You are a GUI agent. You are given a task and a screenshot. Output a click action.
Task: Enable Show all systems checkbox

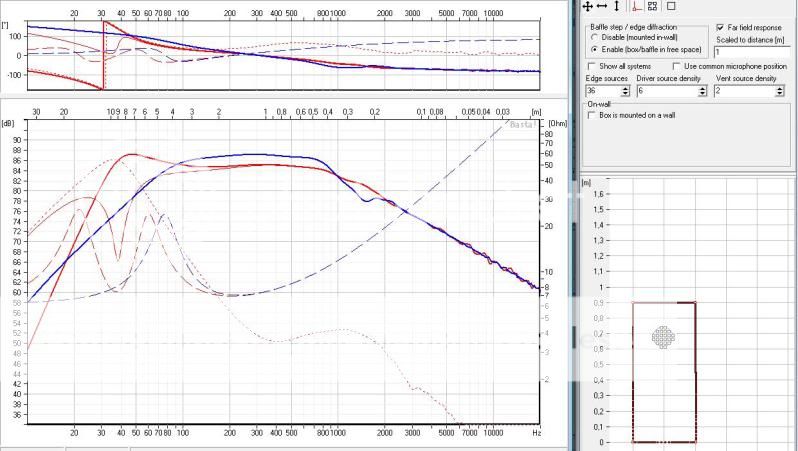(591, 66)
